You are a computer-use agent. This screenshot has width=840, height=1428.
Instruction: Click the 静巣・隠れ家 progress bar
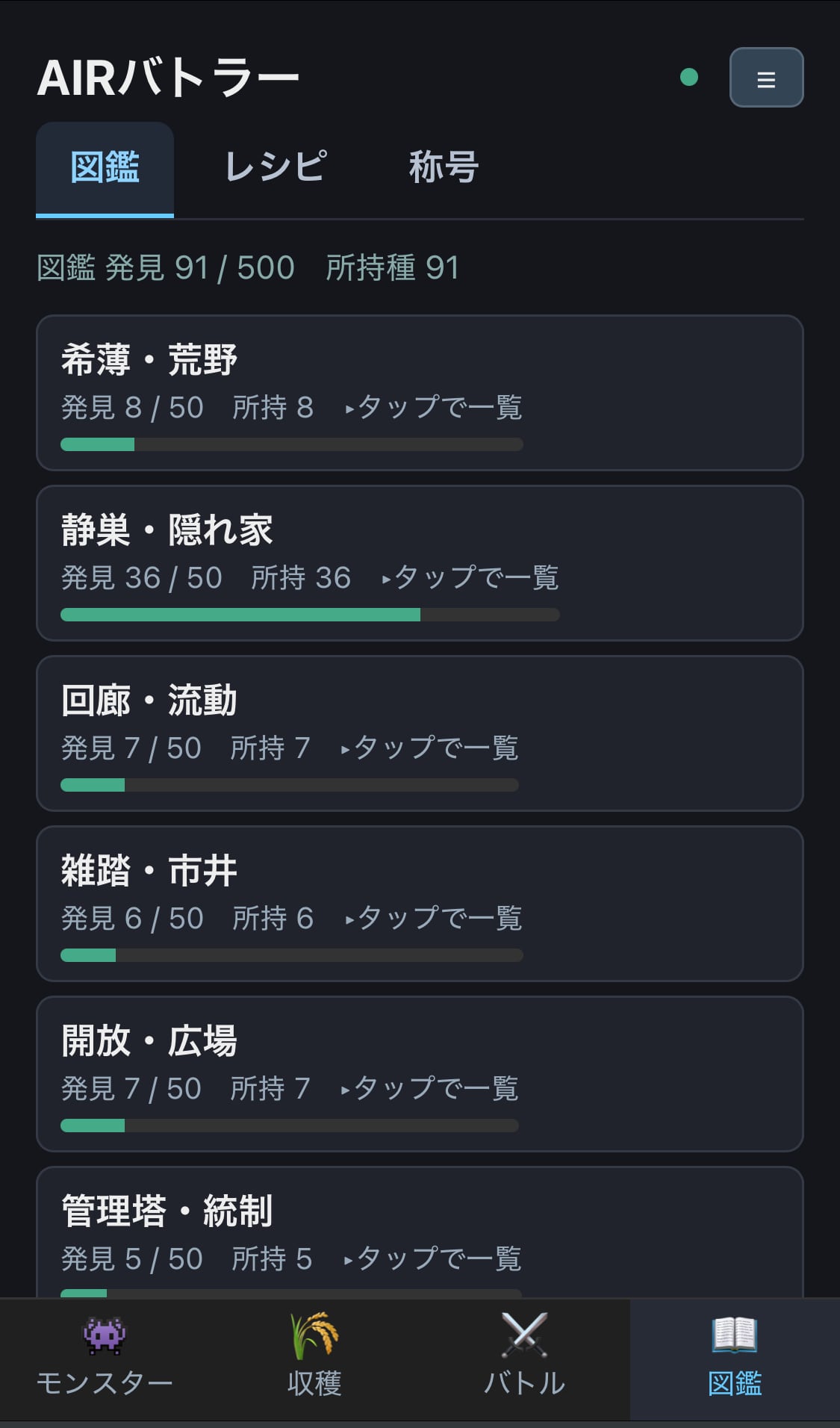pyautogui.click(x=310, y=615)
